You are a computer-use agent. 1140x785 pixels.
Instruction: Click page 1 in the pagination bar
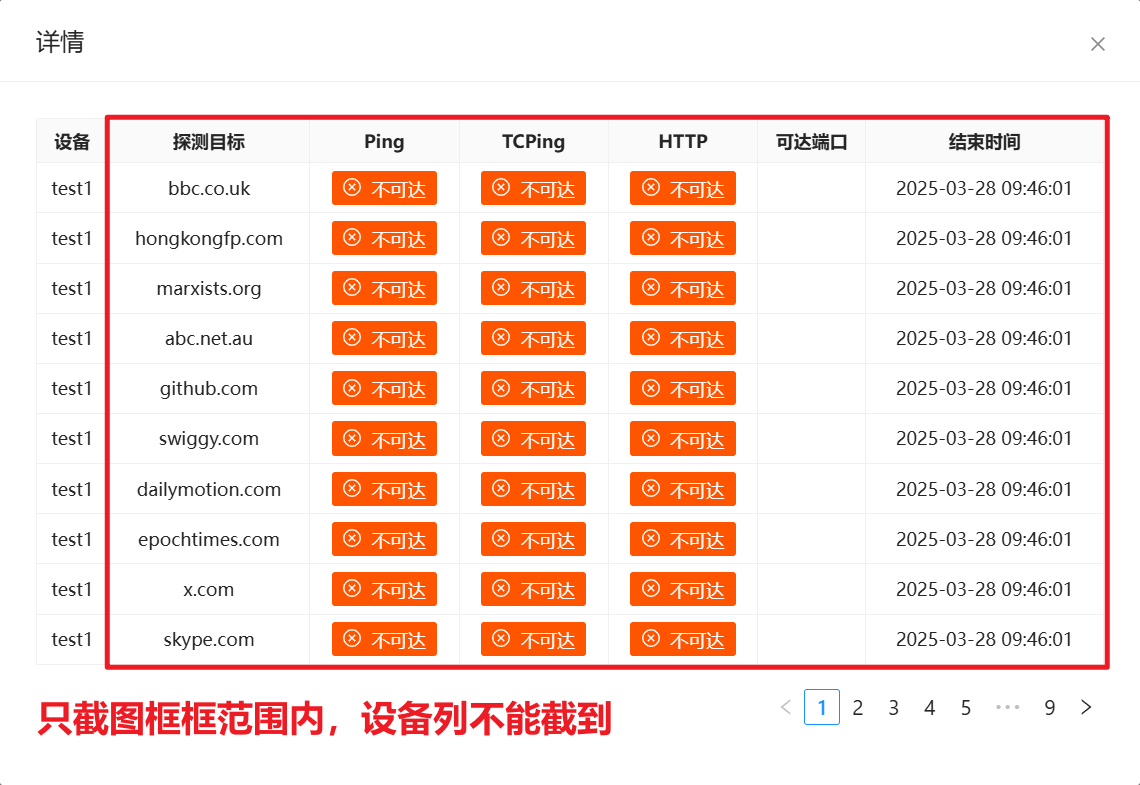pyautogui.click(x=822, y=707)
